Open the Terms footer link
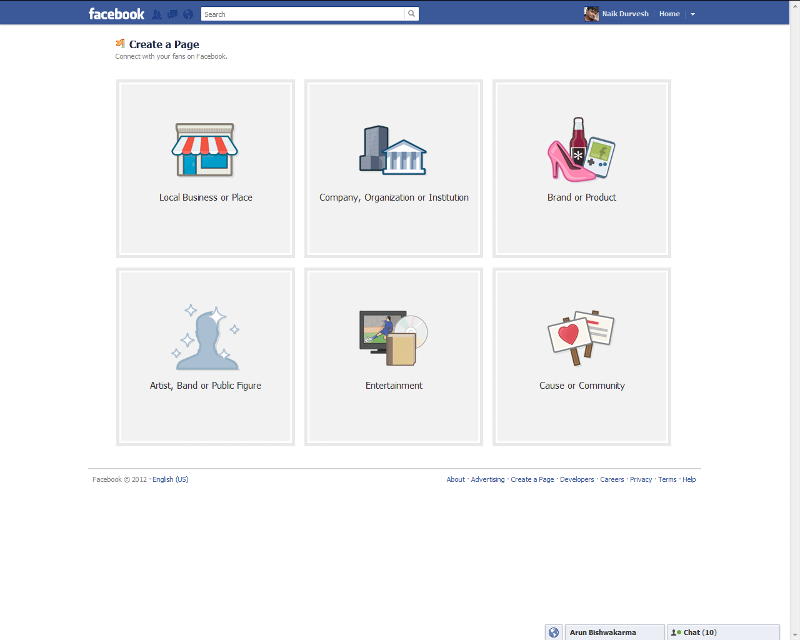800x640 pixels. [667, 479]
